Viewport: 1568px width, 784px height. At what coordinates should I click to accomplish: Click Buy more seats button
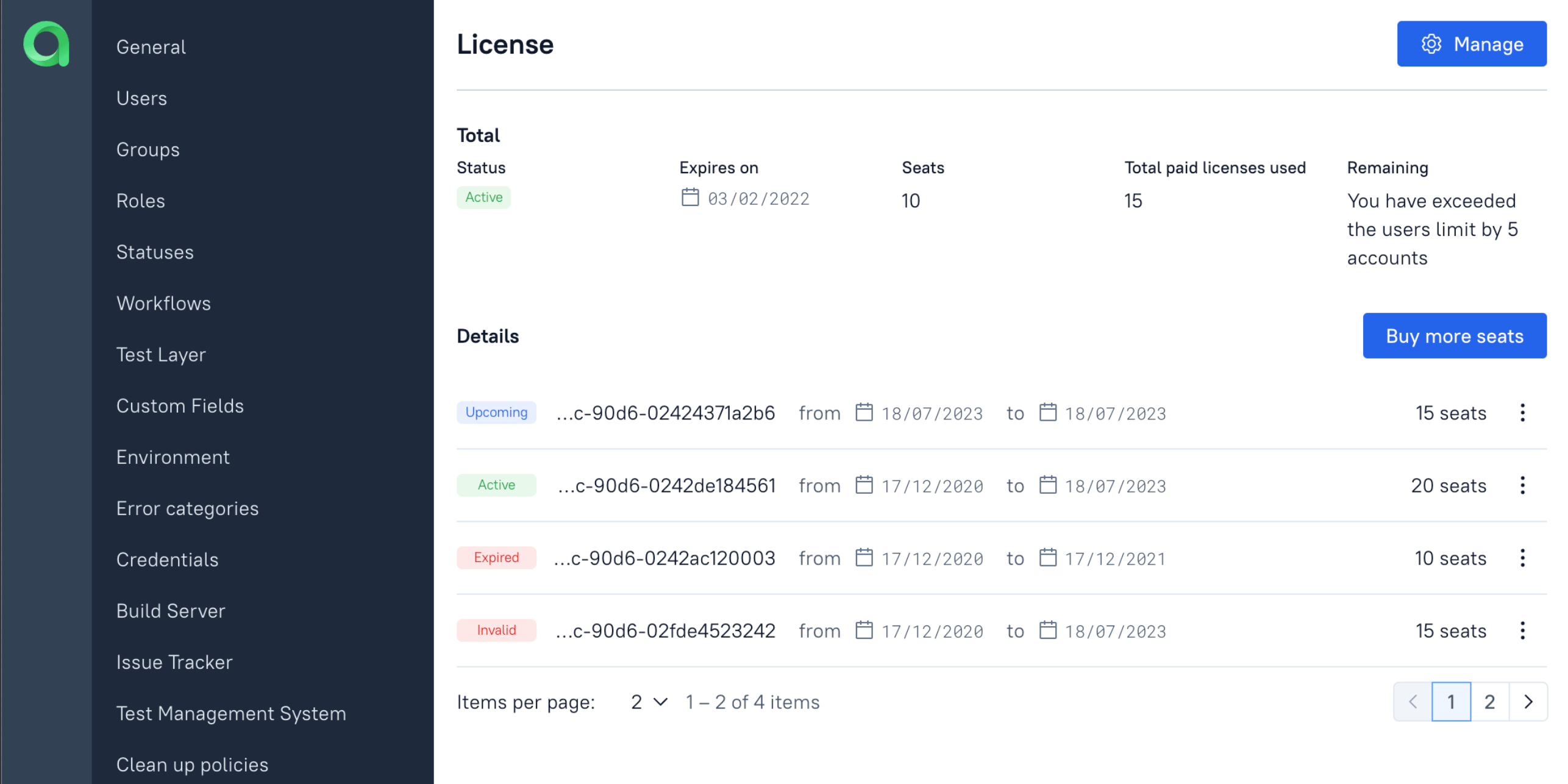point(1454,336)
